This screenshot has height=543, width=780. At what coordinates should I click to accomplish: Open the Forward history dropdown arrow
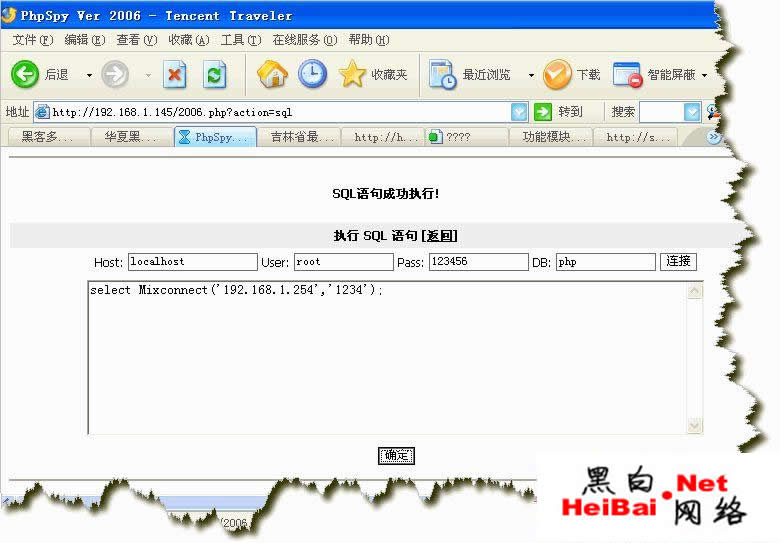point(148,75)
